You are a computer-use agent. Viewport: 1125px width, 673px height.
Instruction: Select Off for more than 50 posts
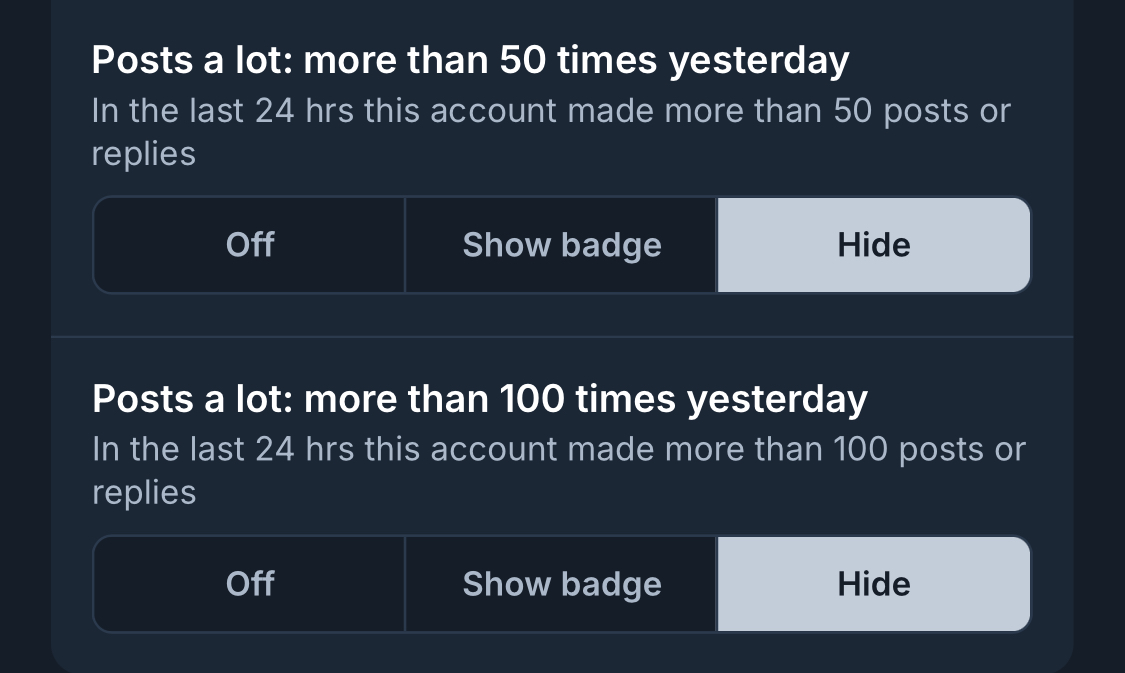point(250,245)
